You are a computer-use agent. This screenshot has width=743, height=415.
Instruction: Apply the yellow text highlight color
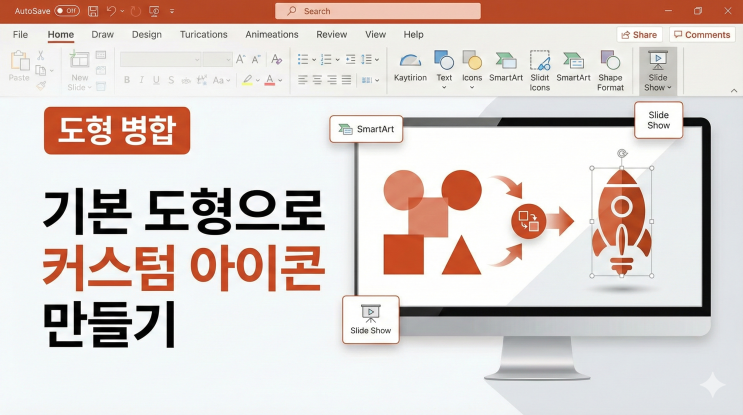coord(247,80)
